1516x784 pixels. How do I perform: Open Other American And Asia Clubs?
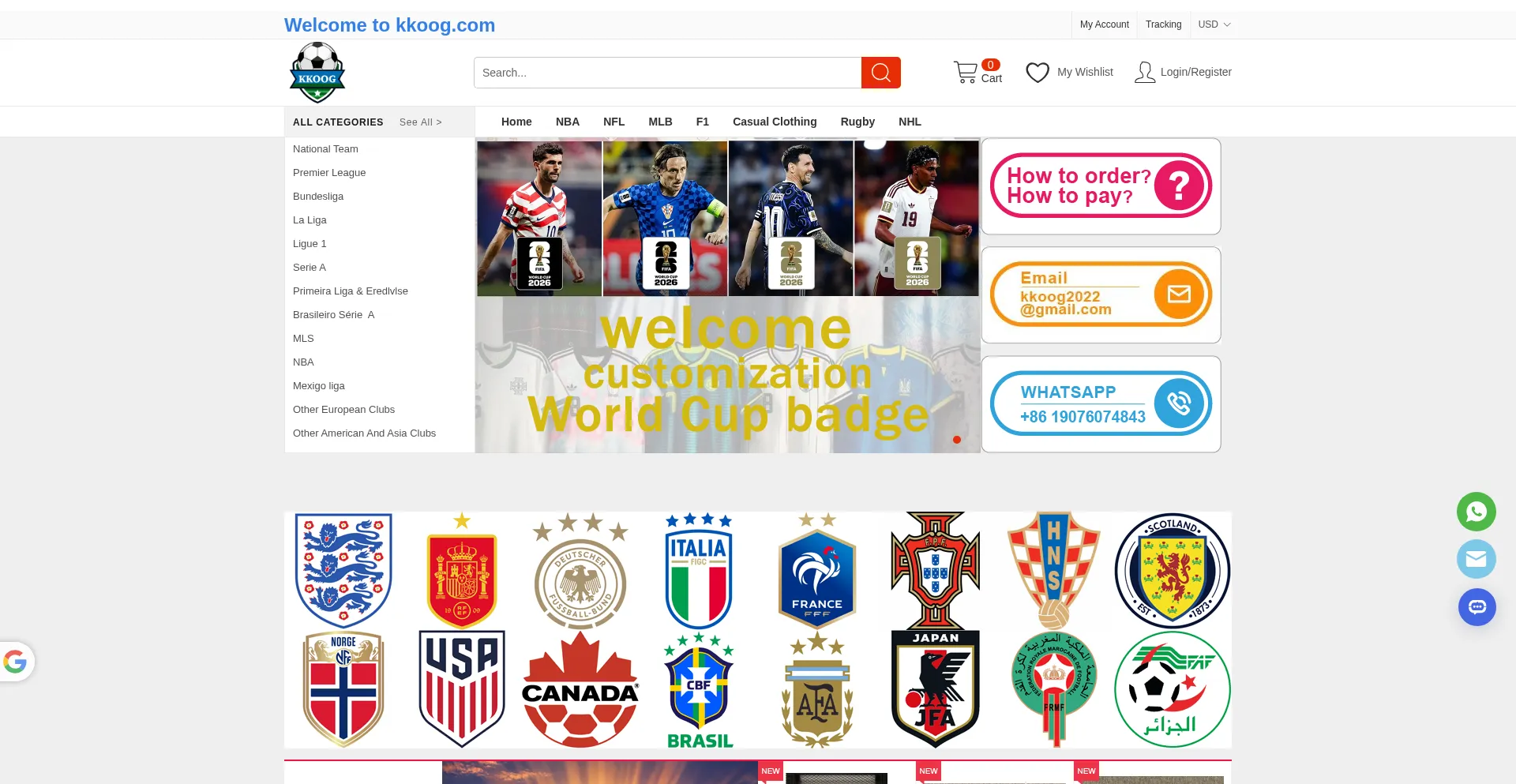[364, 433]
